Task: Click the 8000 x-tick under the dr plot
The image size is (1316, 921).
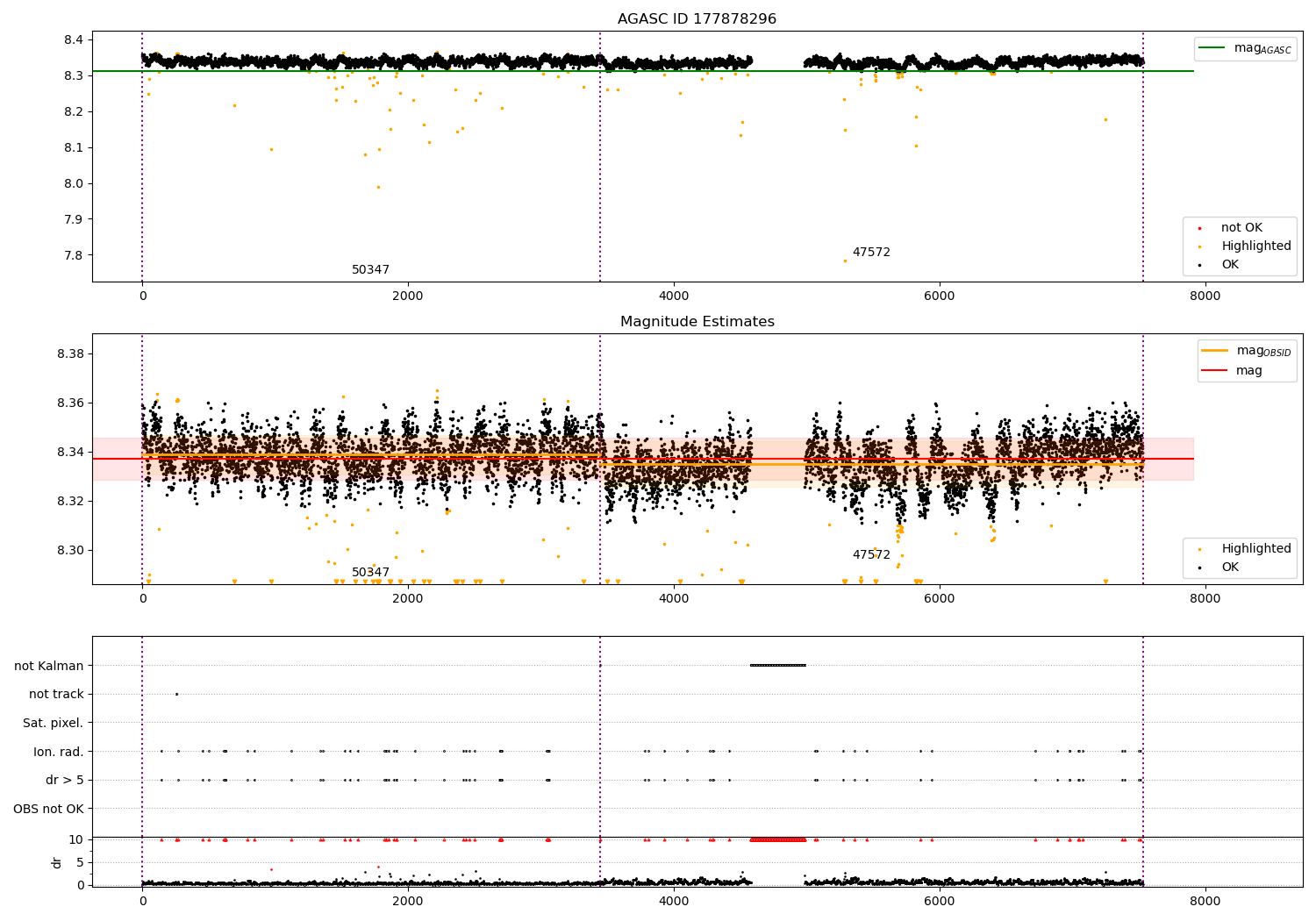Action: (1205, 901)
